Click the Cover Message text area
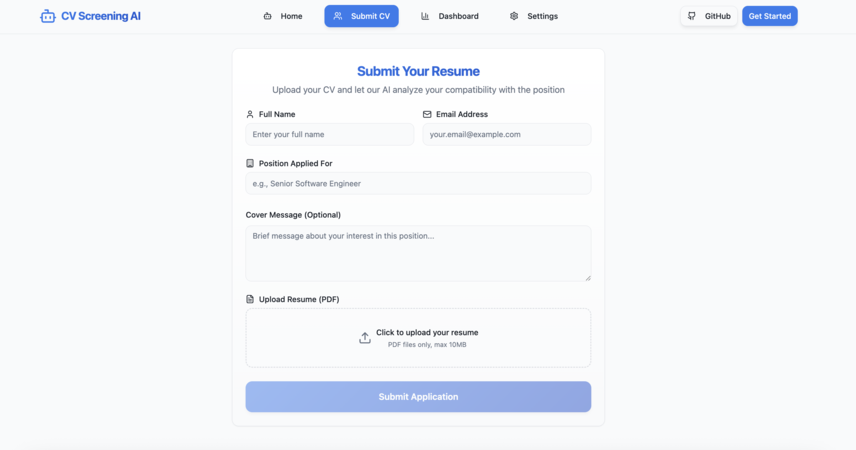The image size is (856, 450). click(418, 253)
